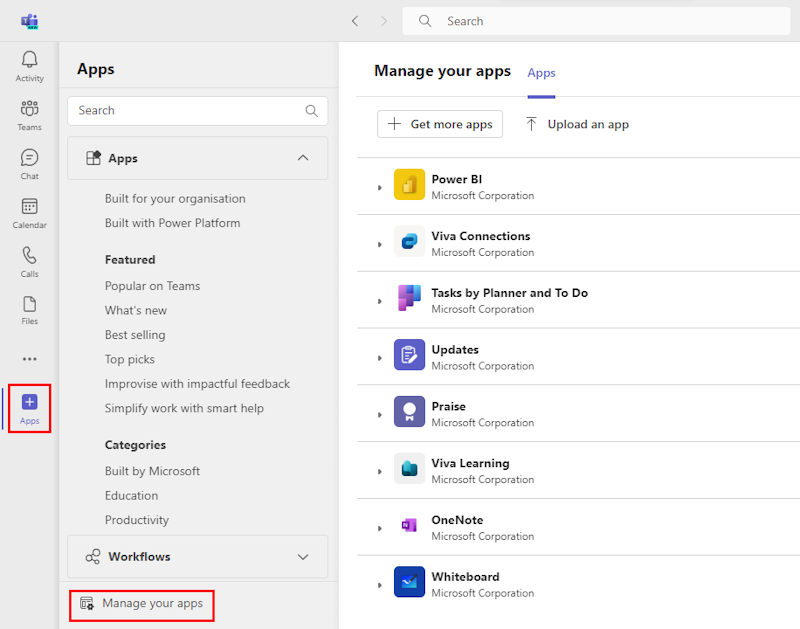Click the Viva Learning app icon
The image size is (800, 629).
pos(409,469)
